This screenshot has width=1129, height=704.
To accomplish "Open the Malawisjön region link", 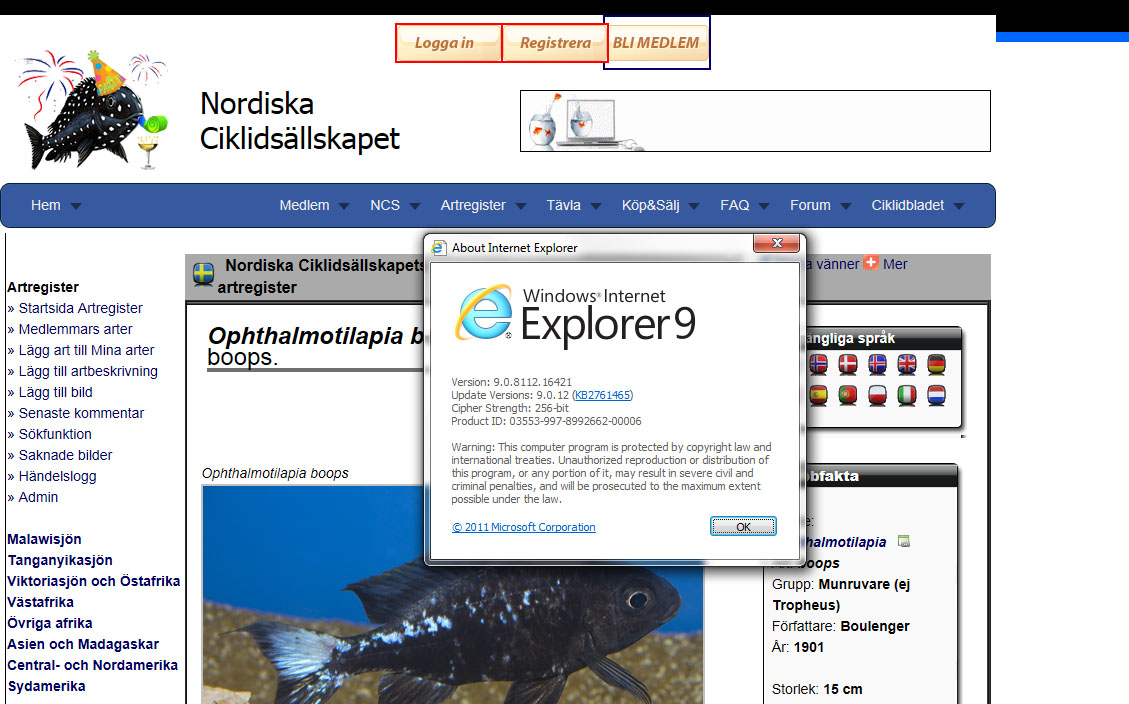I will pos(44,539).
